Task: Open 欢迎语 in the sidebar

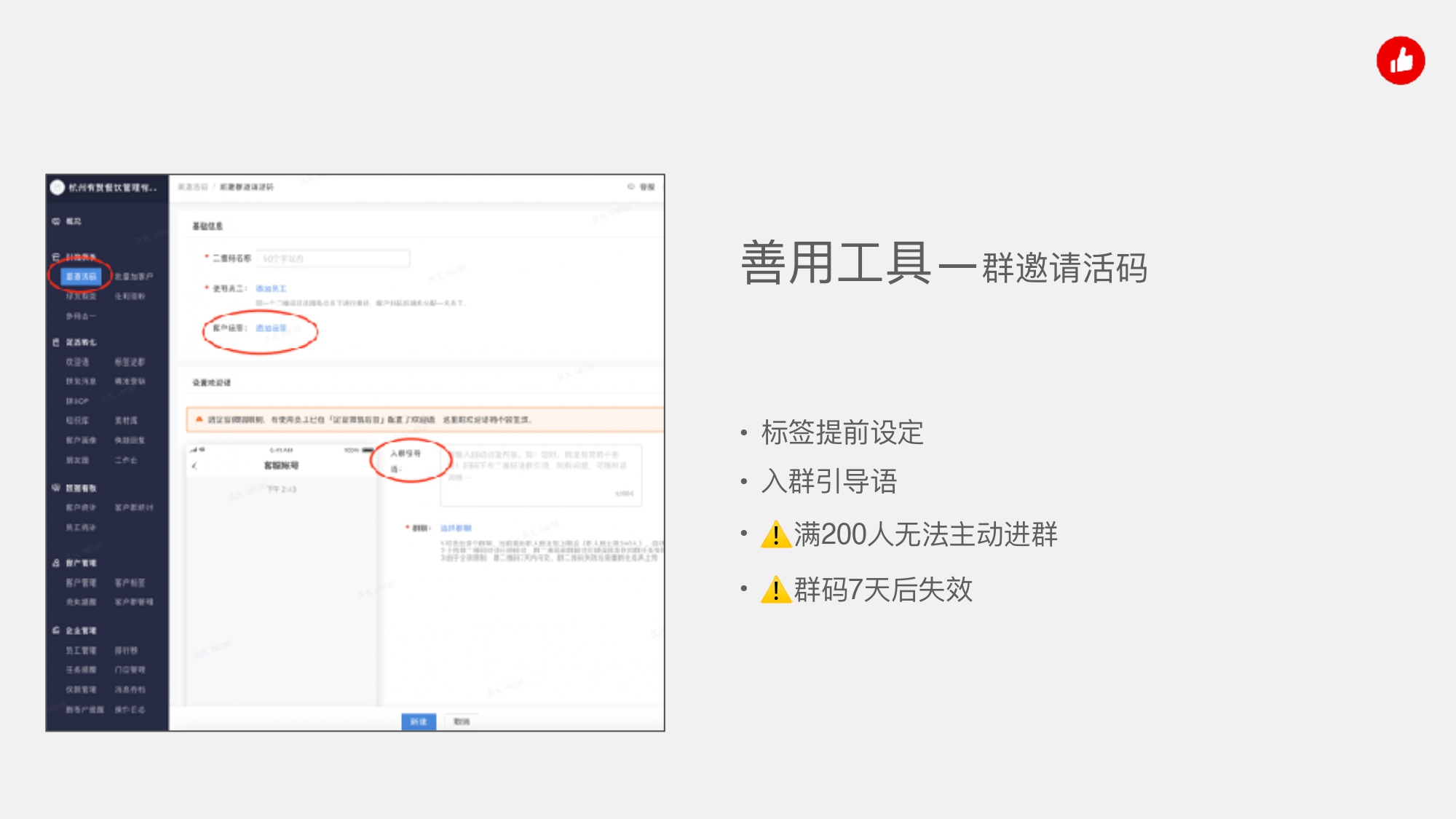Action: (x=77, y=362)
